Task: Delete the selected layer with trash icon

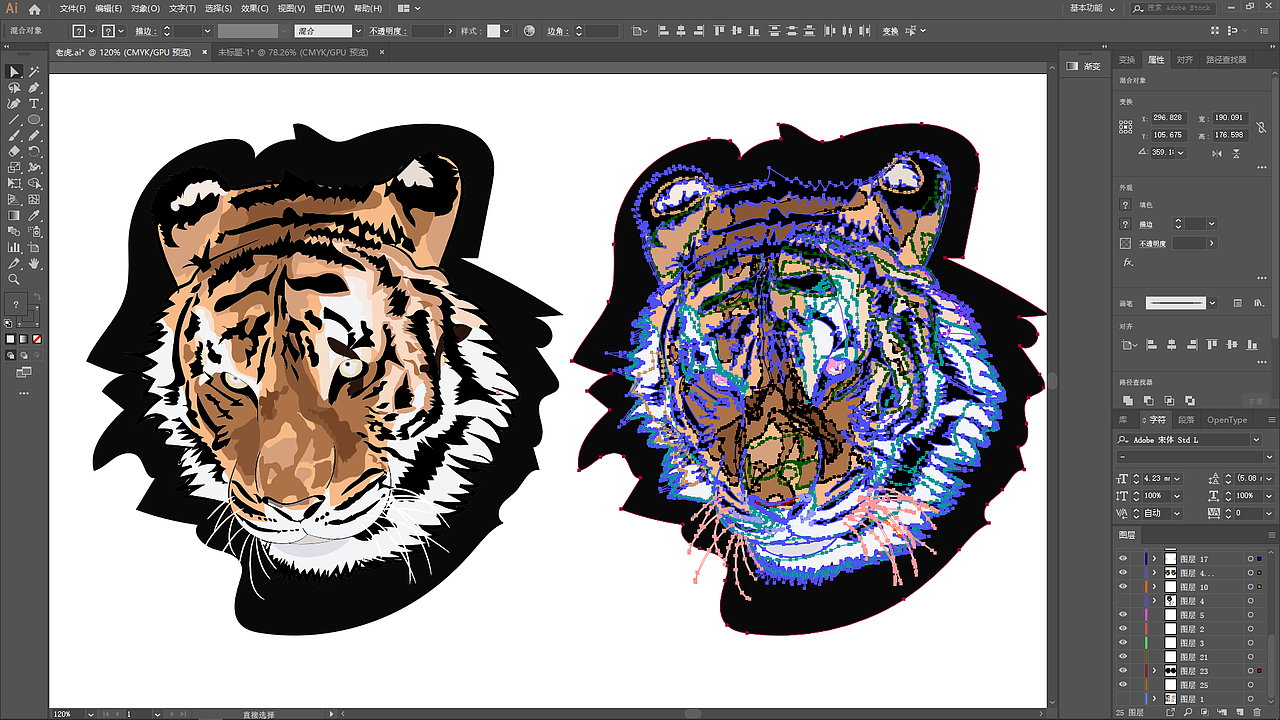Action: [1256, 712]
